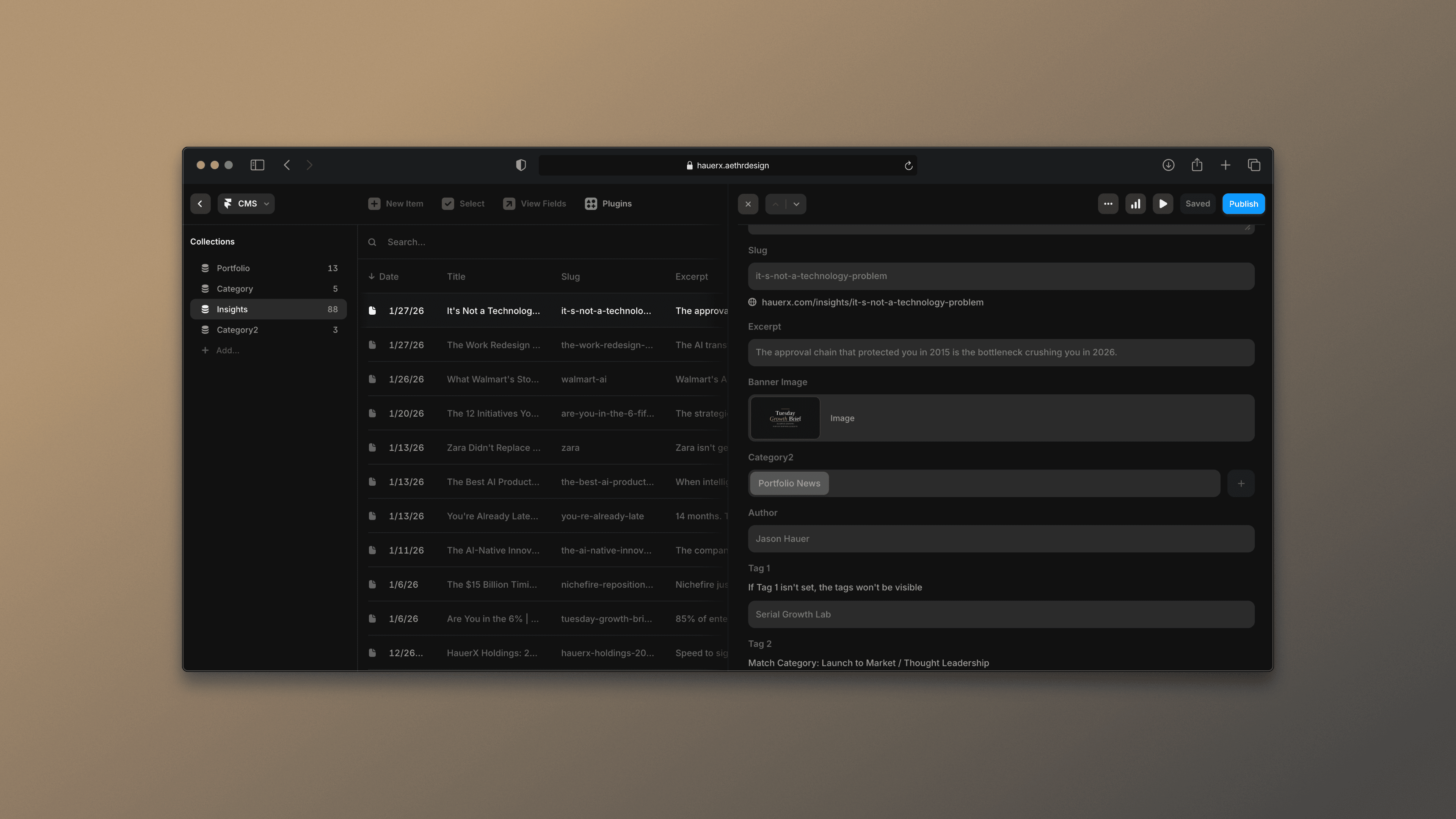Click the New Item plus icon
1456x819 pixels.
[x=374, y=204]
